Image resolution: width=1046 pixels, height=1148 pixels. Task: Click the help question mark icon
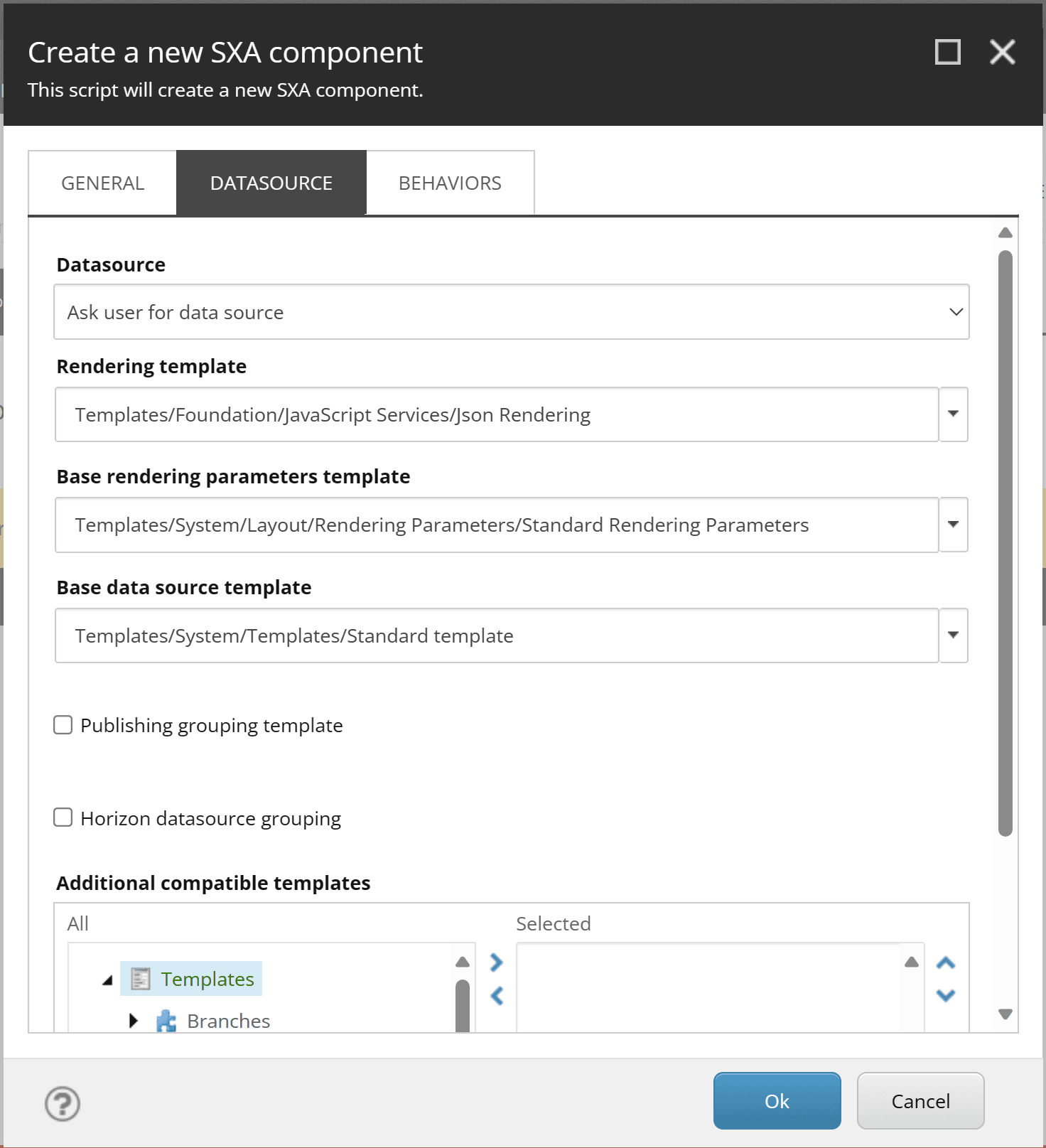[x=63, y=1103]
